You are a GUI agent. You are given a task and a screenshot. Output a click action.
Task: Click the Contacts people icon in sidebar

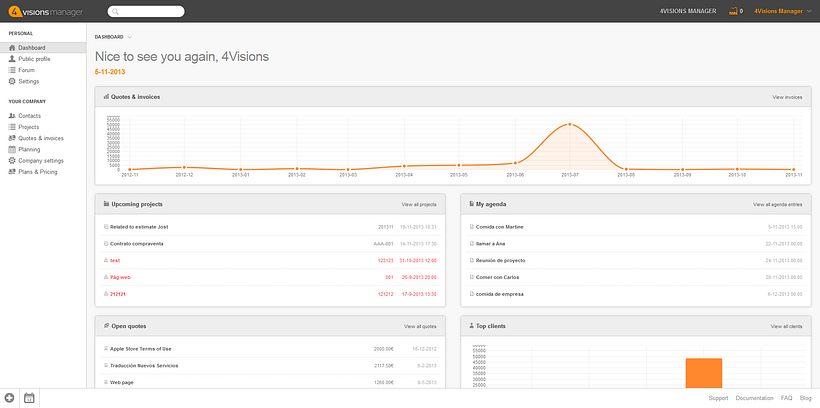[x=11, y=116]
